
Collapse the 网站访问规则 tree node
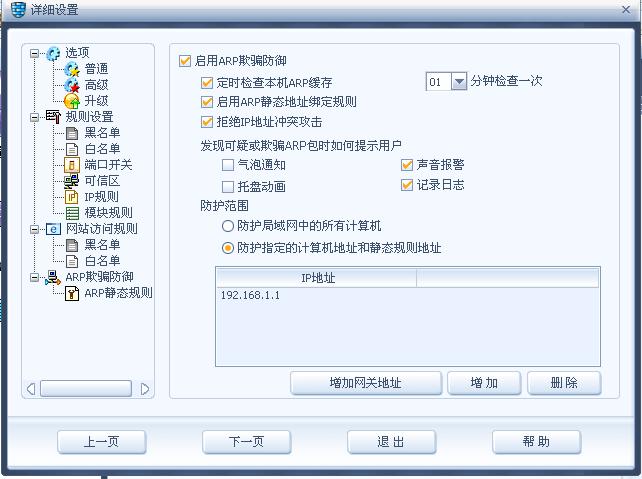34,229
